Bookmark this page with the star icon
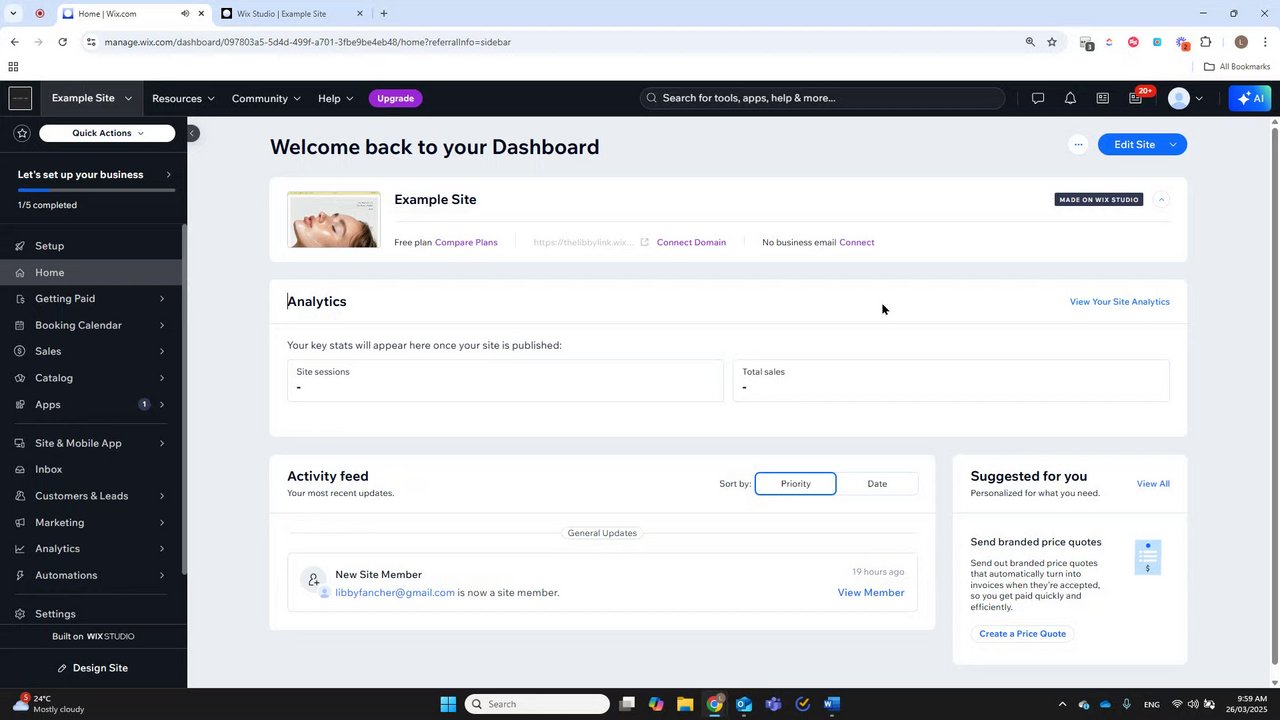The height and width of the screenshot is (720, 1280). click(1052, 42)
